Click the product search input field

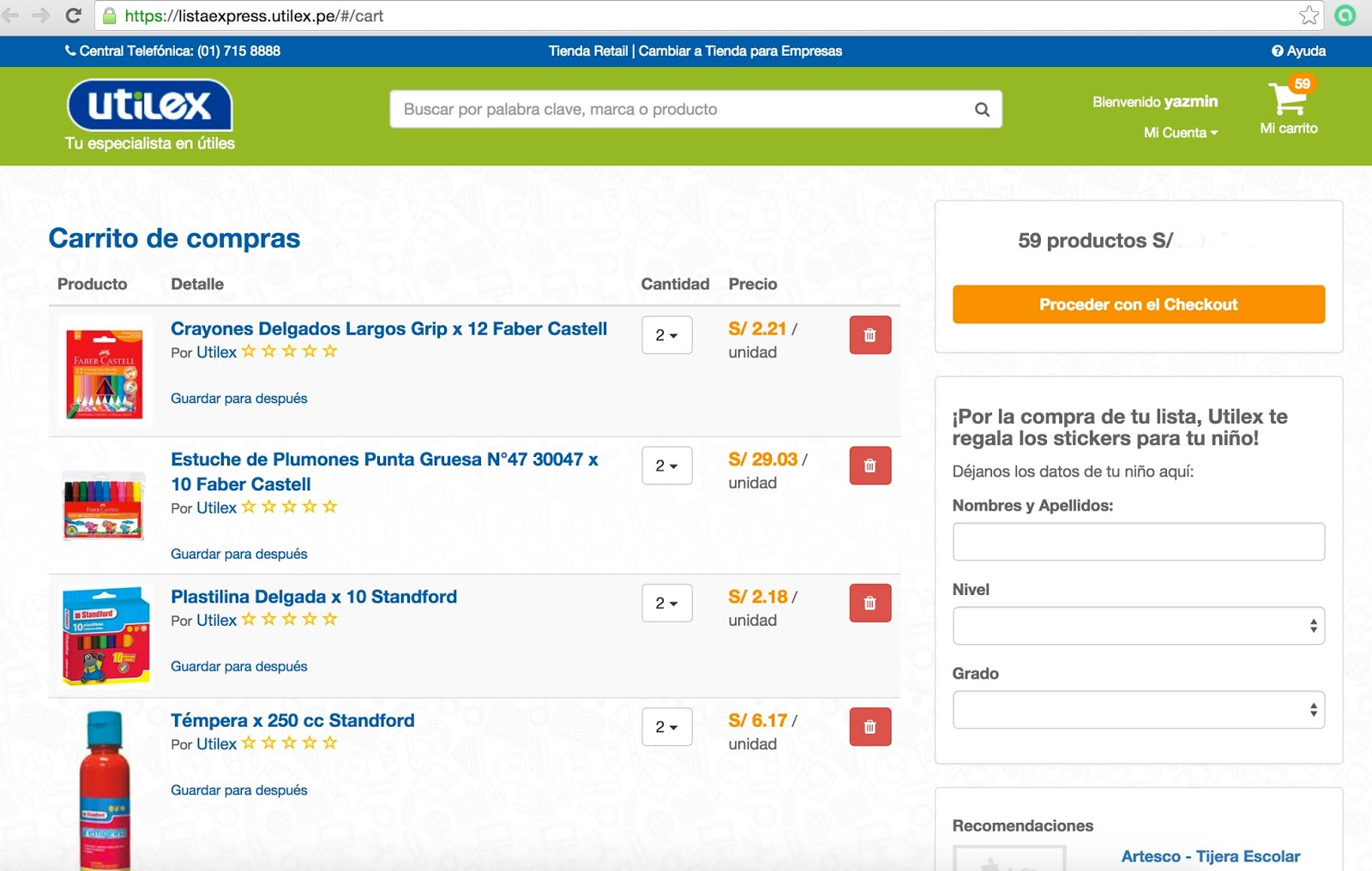(x=682, y=110)
